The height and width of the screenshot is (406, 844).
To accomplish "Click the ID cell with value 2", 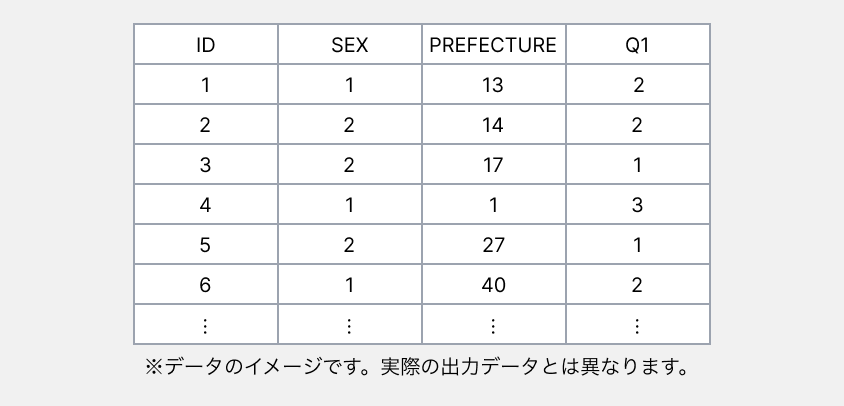I will [x=206, y=125].
